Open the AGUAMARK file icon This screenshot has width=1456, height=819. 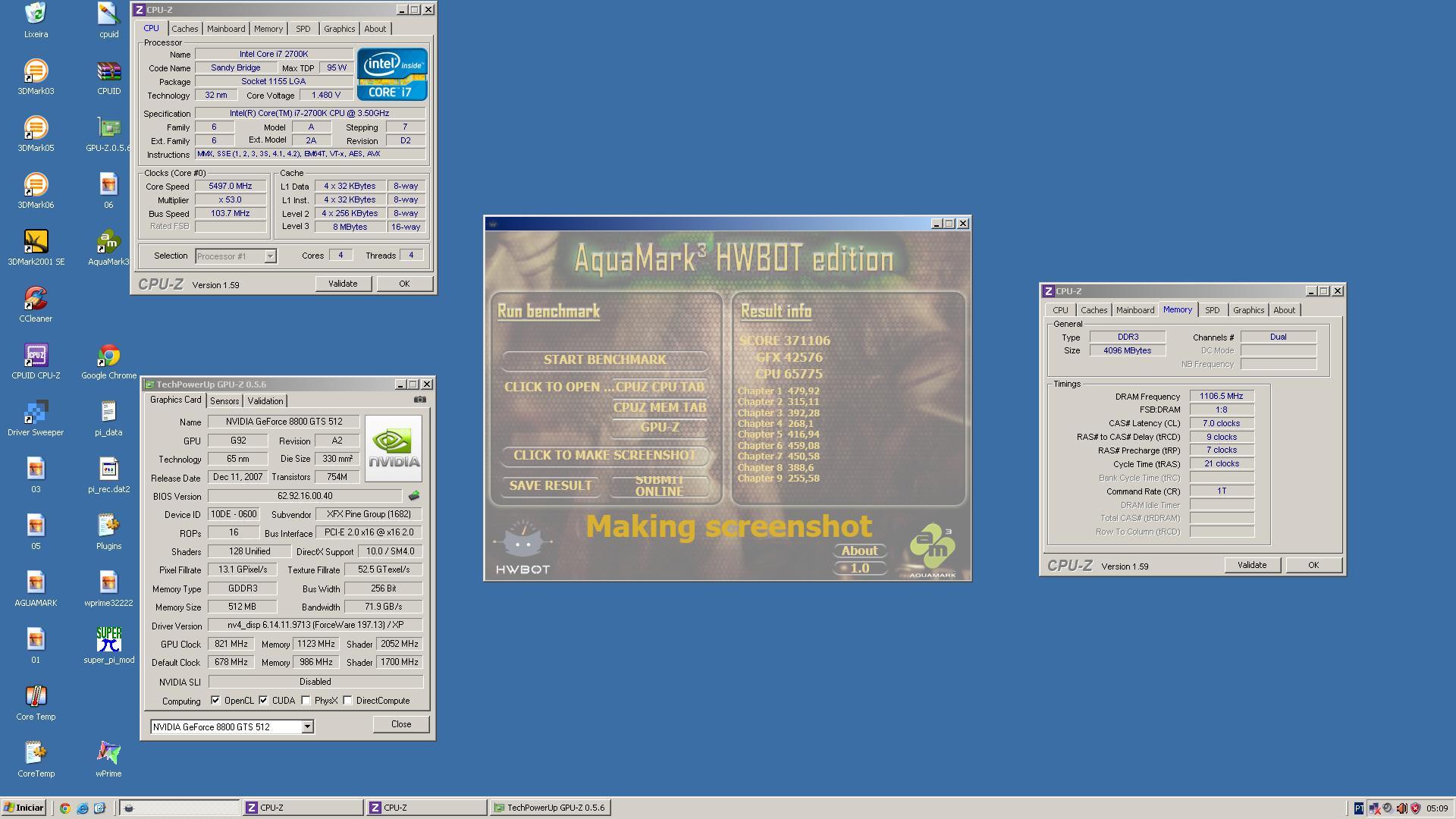pos(36,588)
